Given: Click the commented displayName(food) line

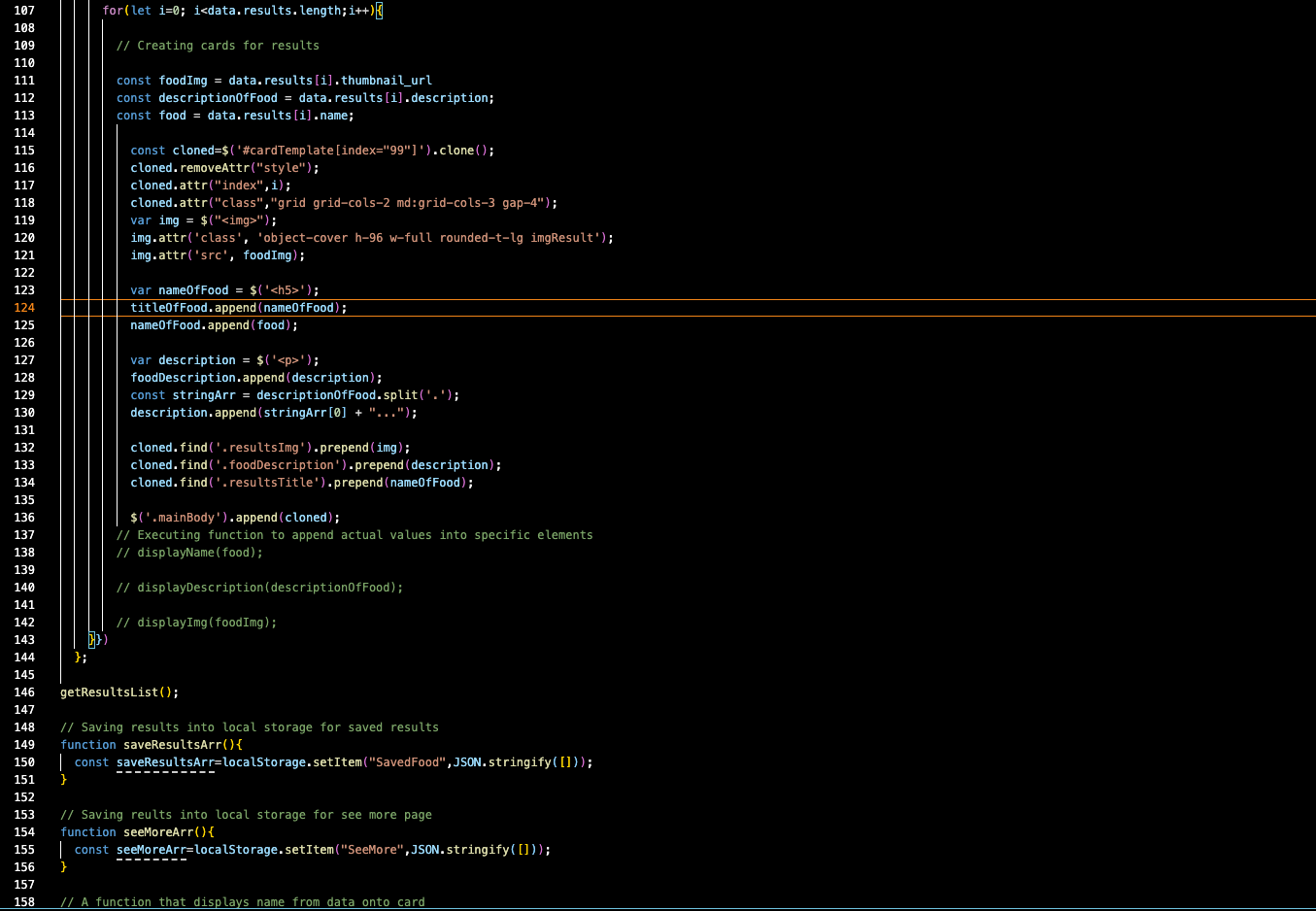Looking at the screenshot, I should pos(189,552).
